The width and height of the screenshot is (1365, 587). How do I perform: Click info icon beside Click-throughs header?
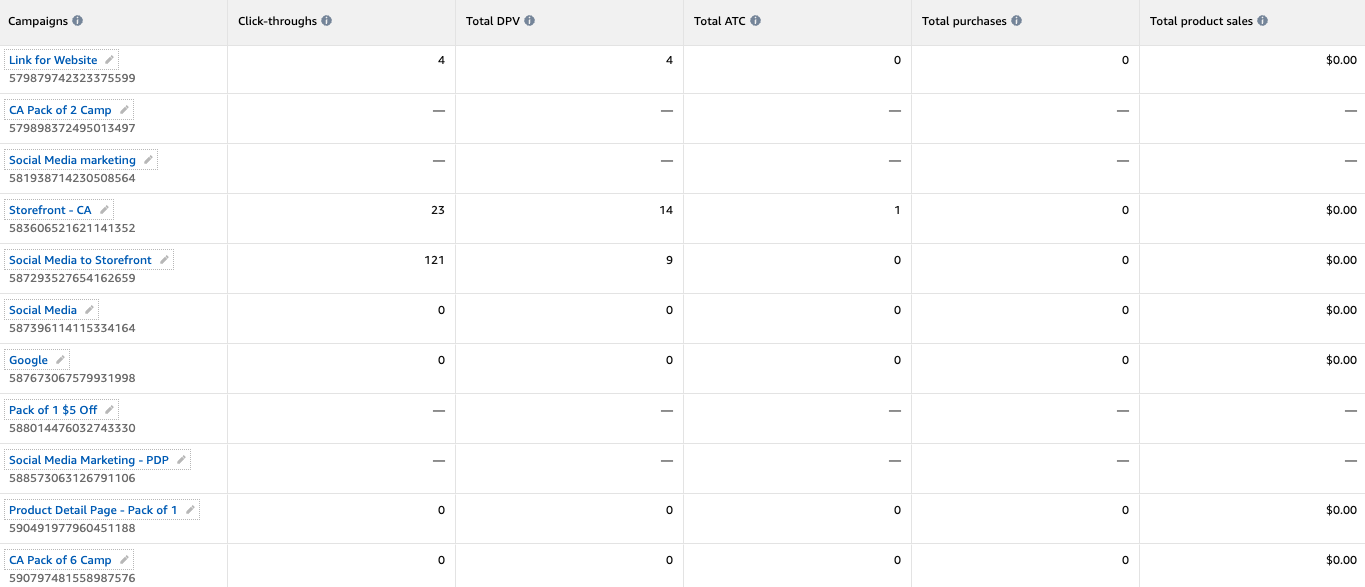(327, 21)
